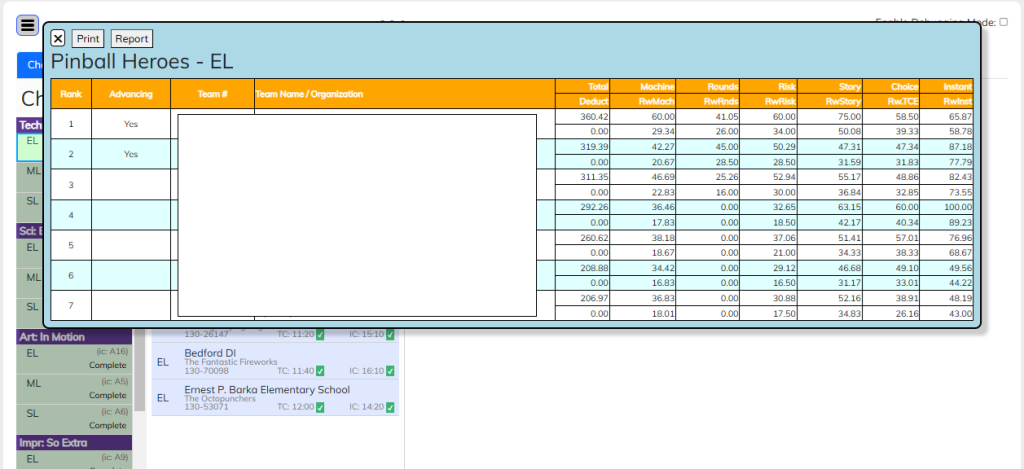Click rank 1 Advancing Yes cell
Screen dimensions: 1024x469
pos(131,123)
